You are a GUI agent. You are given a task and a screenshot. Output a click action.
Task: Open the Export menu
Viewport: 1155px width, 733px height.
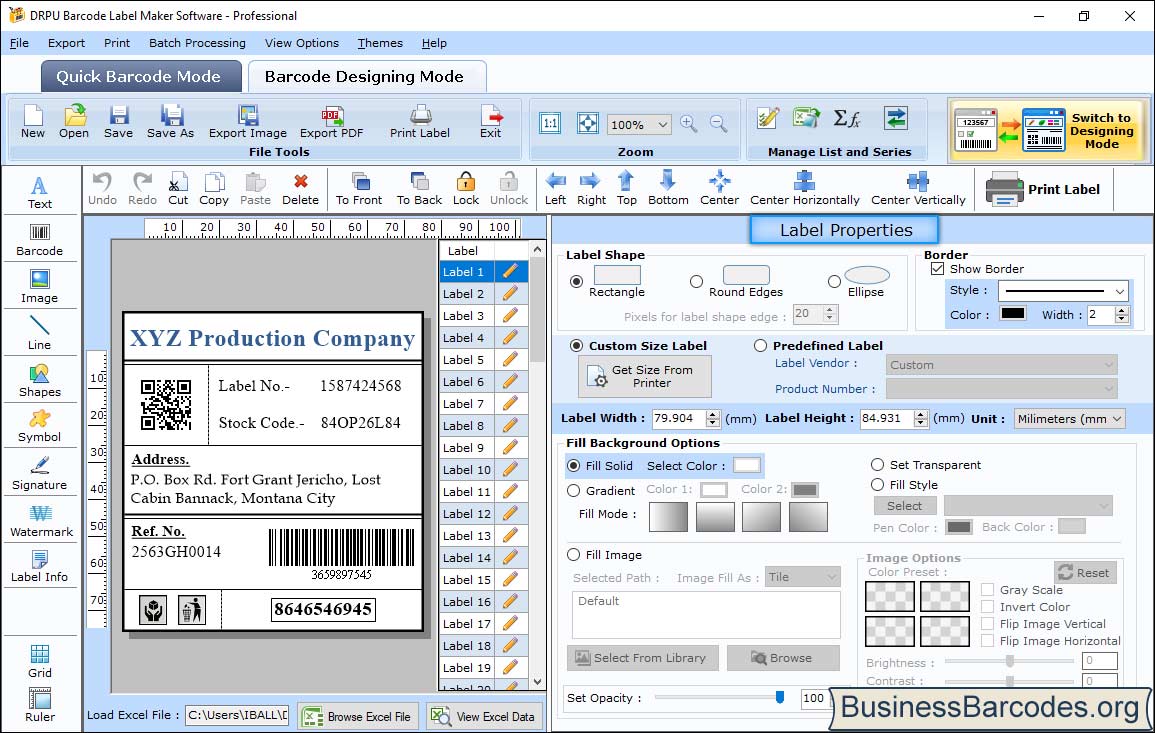point(66,43)
